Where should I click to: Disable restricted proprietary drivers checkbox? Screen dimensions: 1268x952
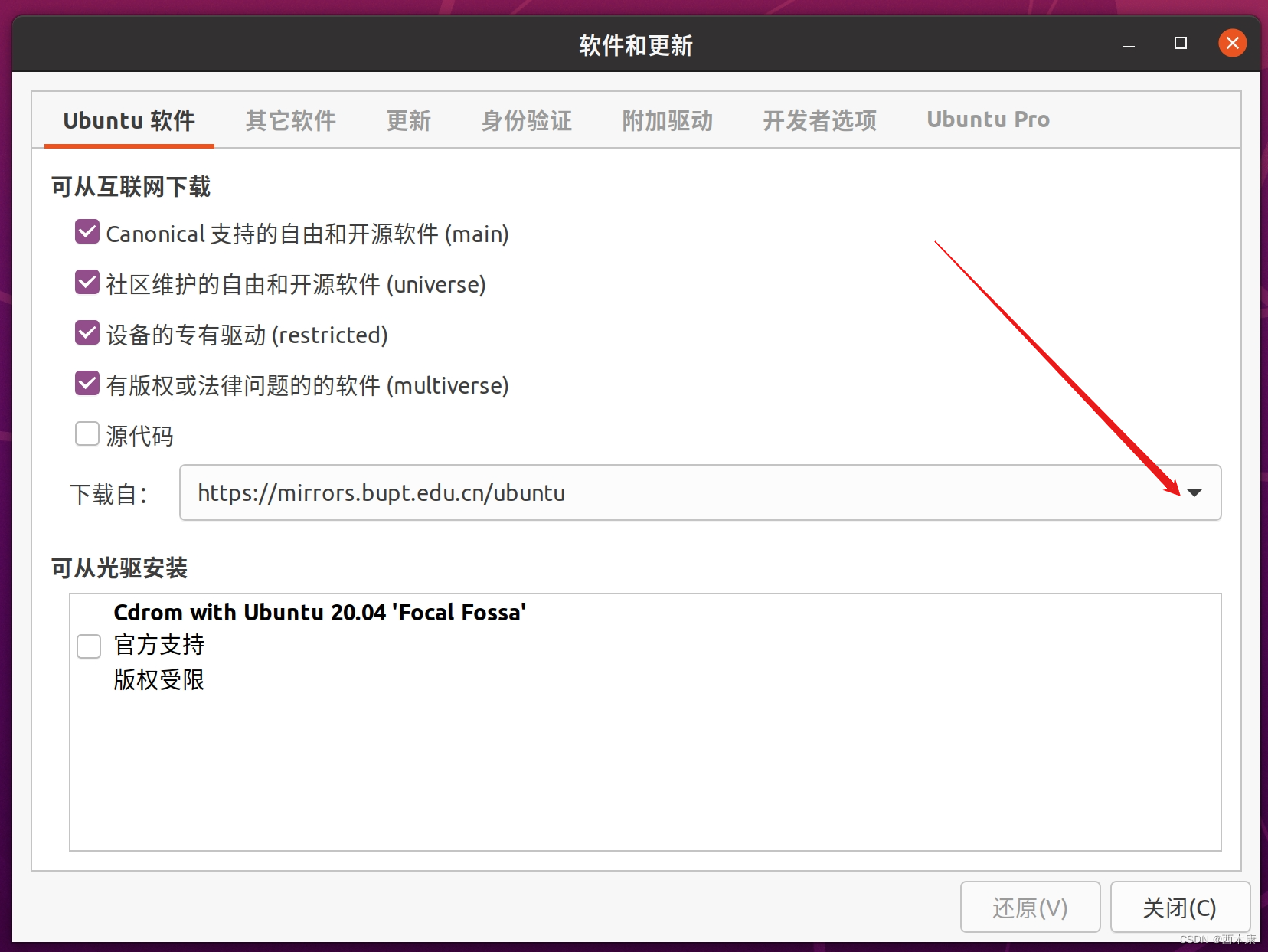pos(87,333)
